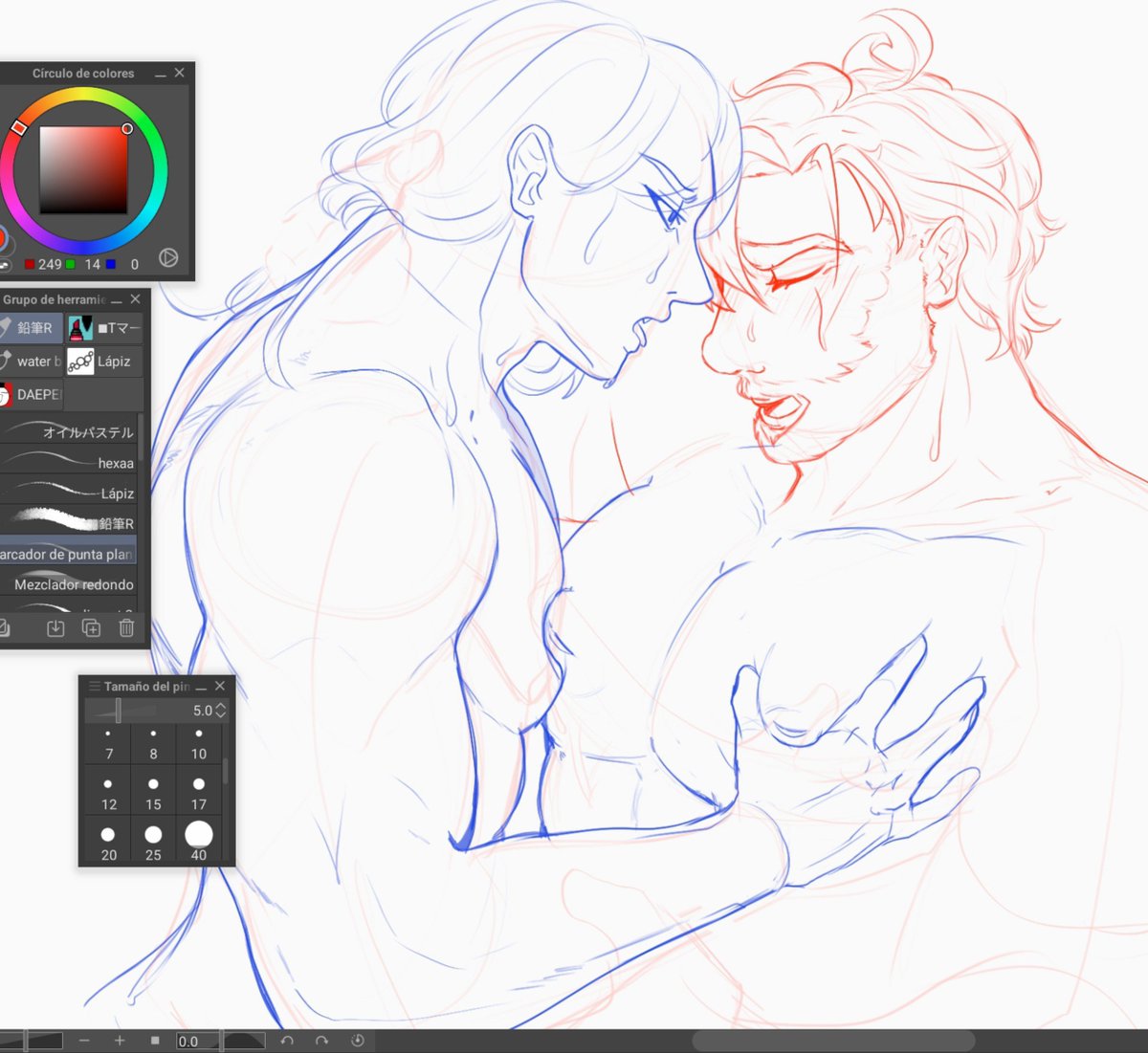The width and height of the screenshot is (1148, 1053).
Task: Select the water b tool group
Action: click(x=31, y=362)
